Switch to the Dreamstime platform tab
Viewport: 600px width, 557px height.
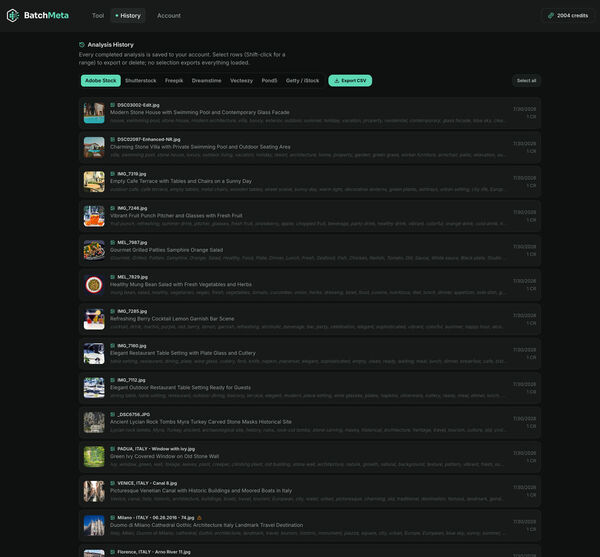click(206, 81)
